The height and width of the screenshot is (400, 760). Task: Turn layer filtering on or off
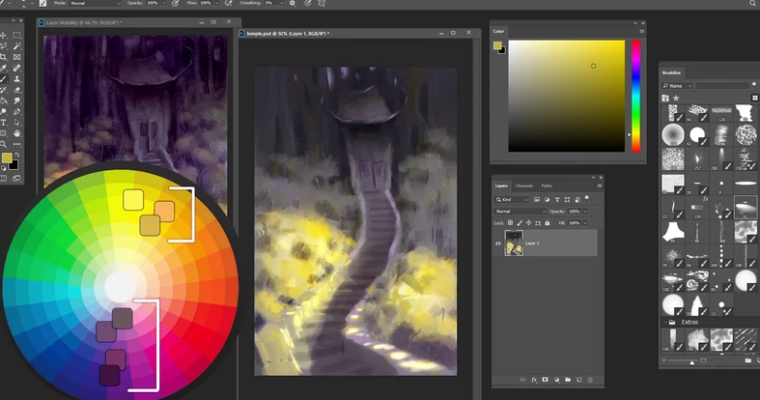point(587,198)
